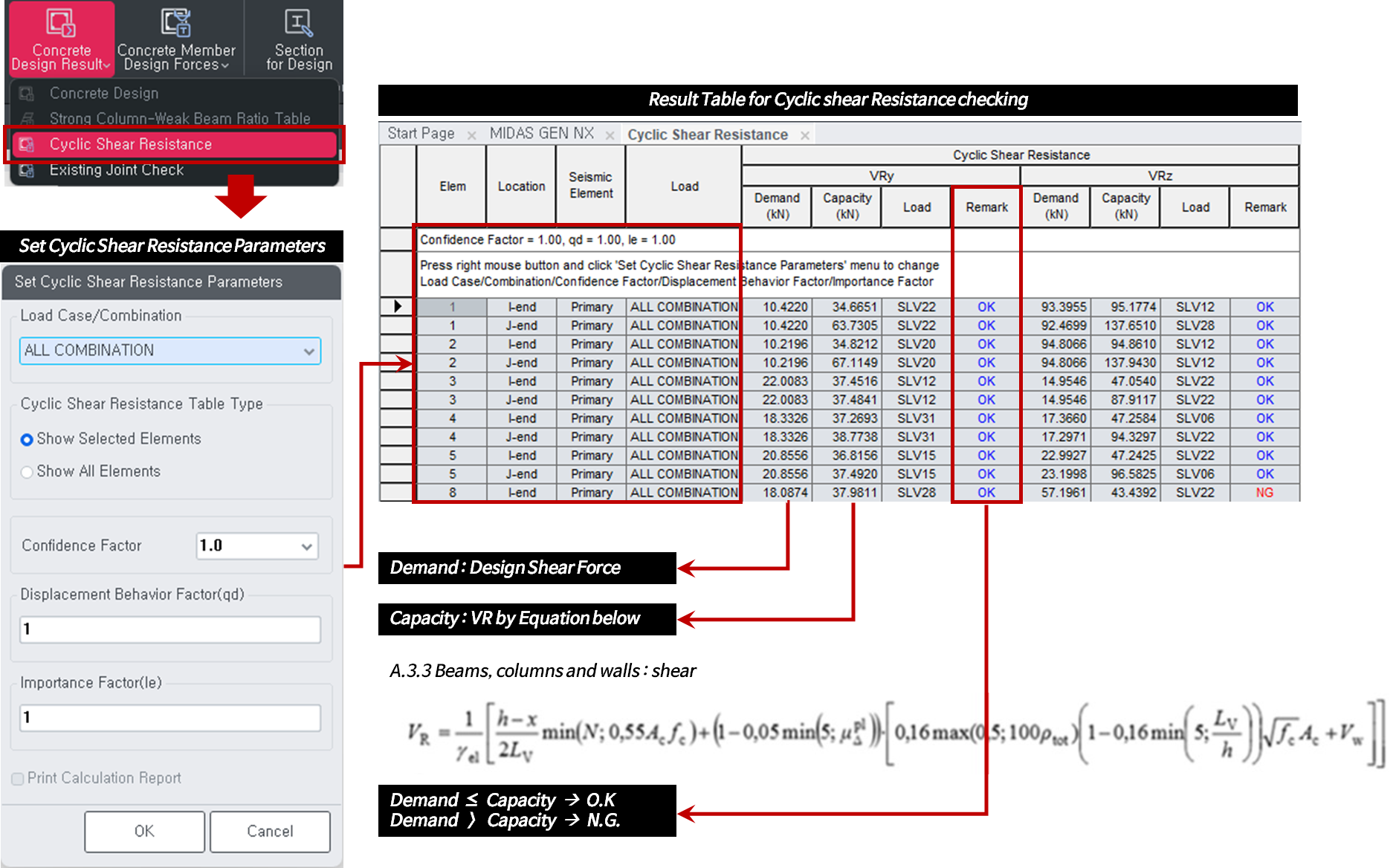Select the VRy capacity cell 37.9811
Image resolution: width=1396 pixels, height=868 pixels.
pos(847,493)
